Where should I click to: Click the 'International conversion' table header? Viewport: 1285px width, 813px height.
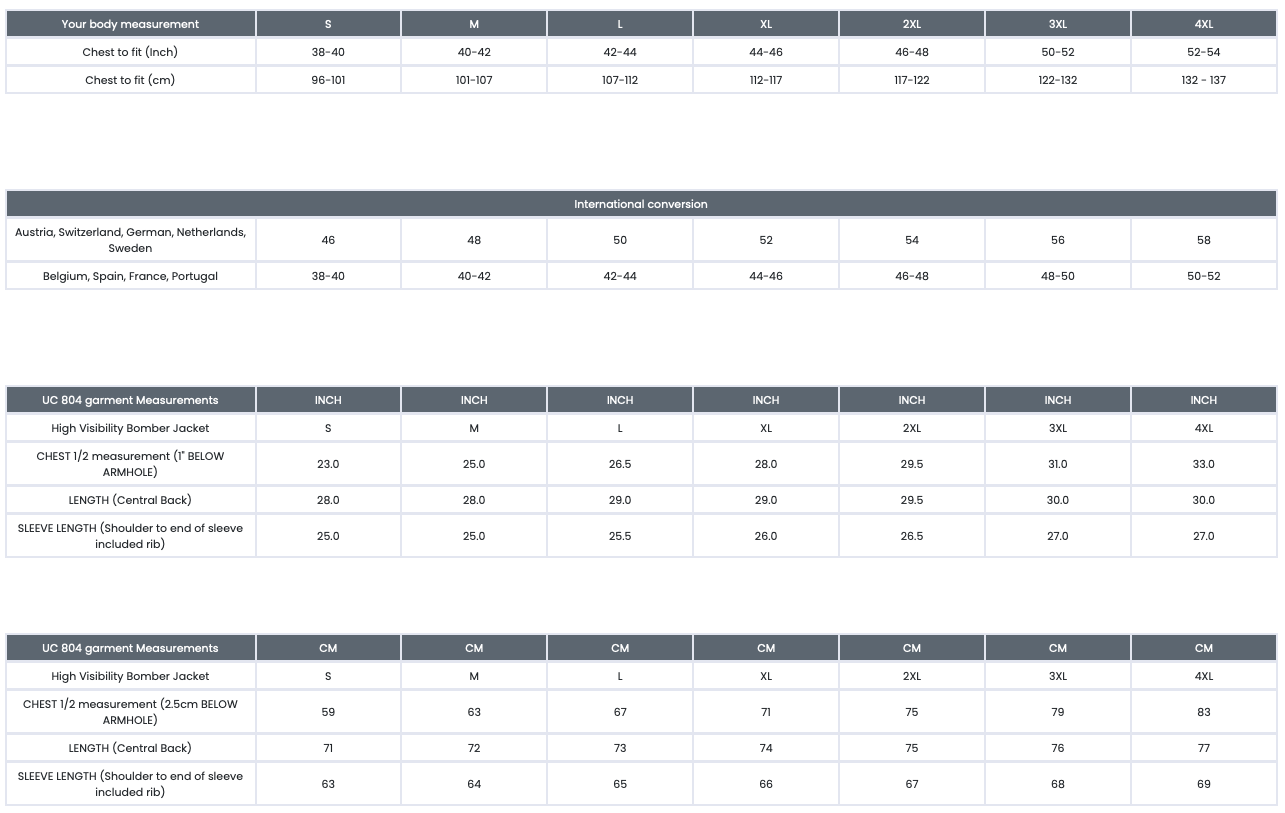coord(641,204)
